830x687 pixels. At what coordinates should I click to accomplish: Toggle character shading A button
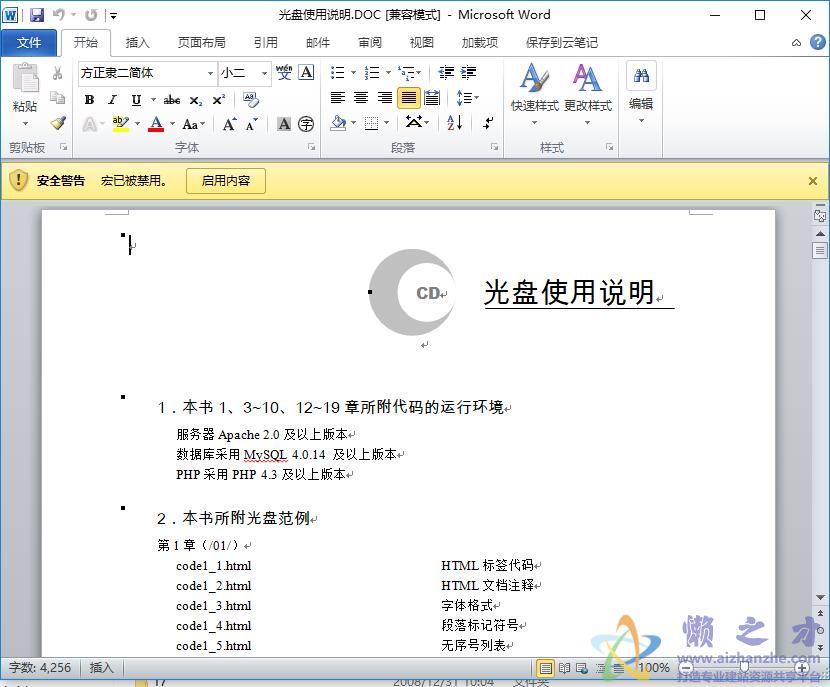284,124
